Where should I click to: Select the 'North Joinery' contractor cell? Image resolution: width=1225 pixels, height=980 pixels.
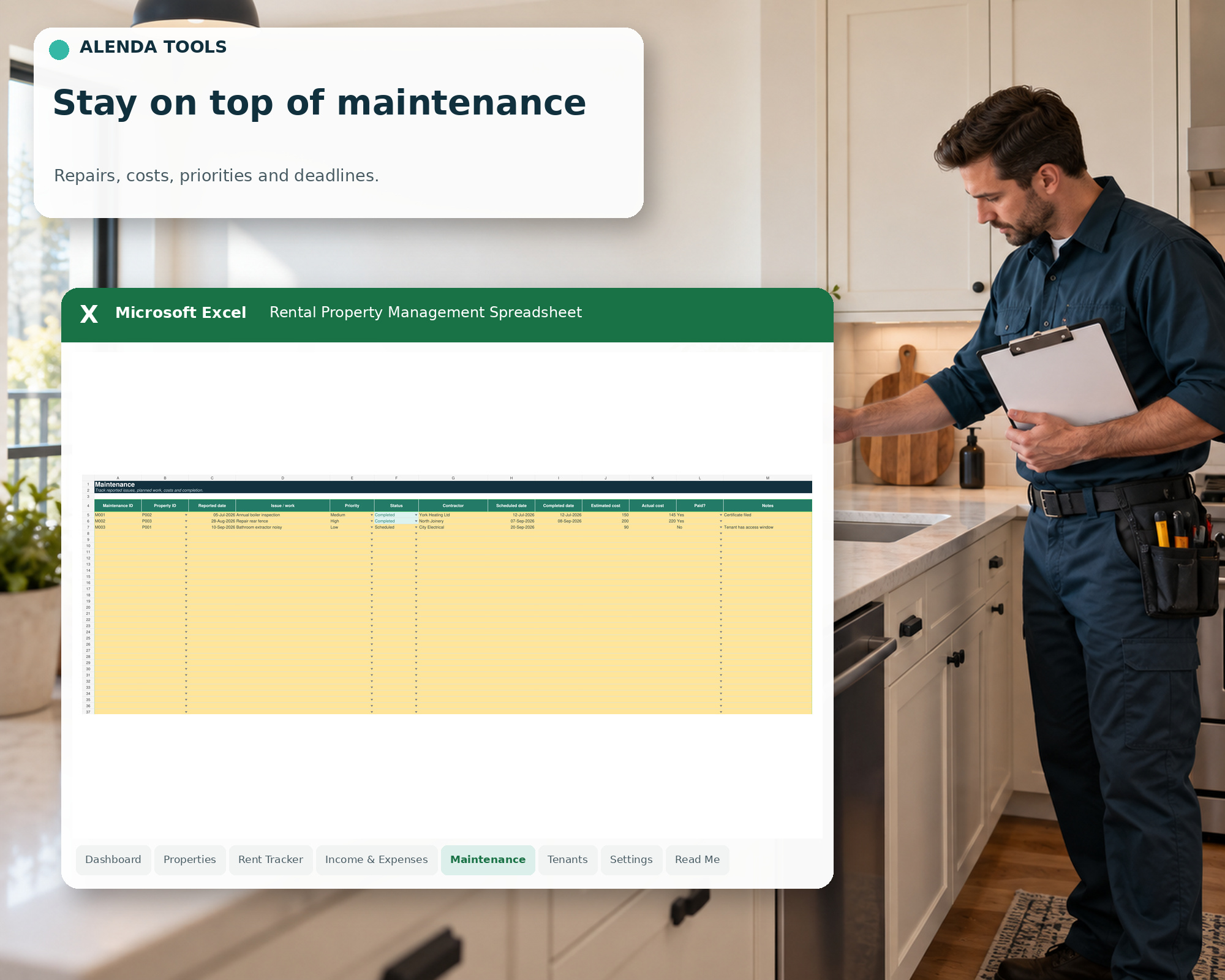(453, 521)
